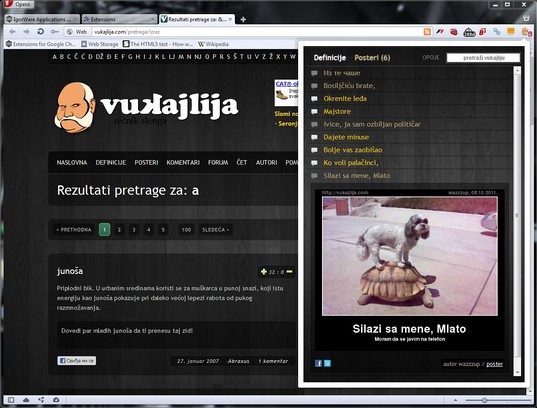Select the Bolje vas zaobišao entry
Image resolution: width=537 pixels, height=408 pixels.
coord(353,150)
